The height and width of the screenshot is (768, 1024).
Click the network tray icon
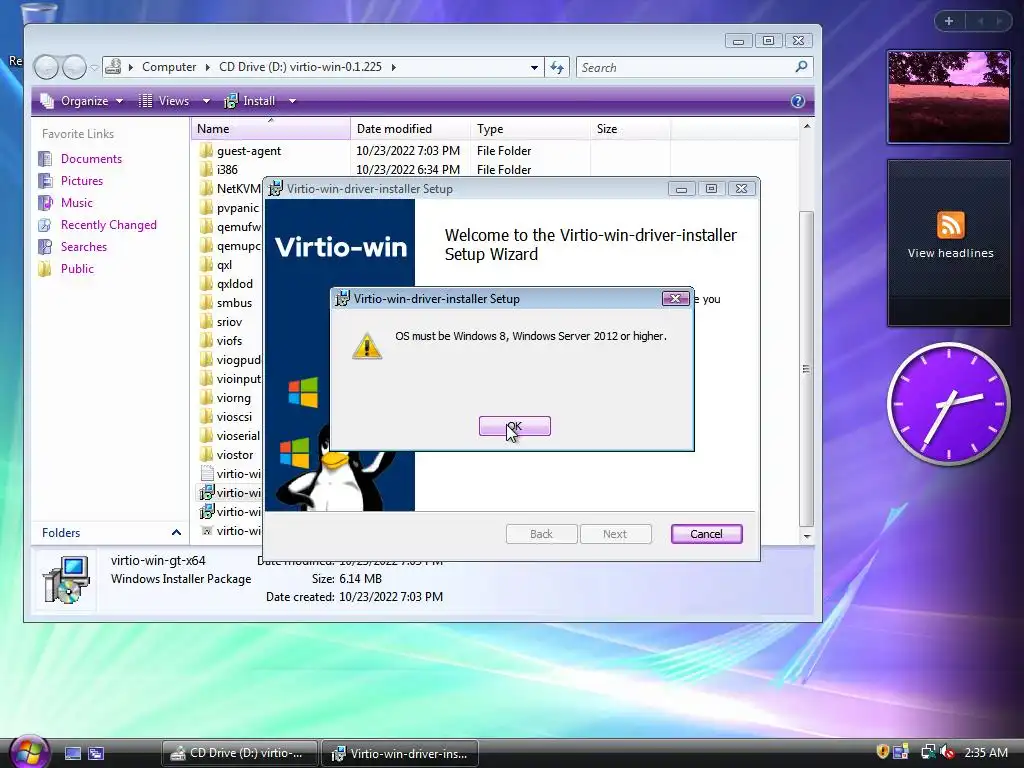pyautogui.click(x=927, y=753)
